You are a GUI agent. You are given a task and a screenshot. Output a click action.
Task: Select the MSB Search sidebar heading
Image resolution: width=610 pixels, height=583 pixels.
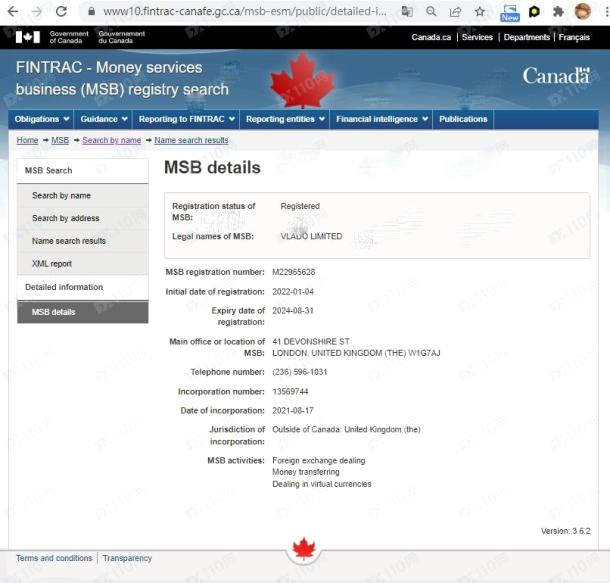pyautogui.click(x=83, y=171)
